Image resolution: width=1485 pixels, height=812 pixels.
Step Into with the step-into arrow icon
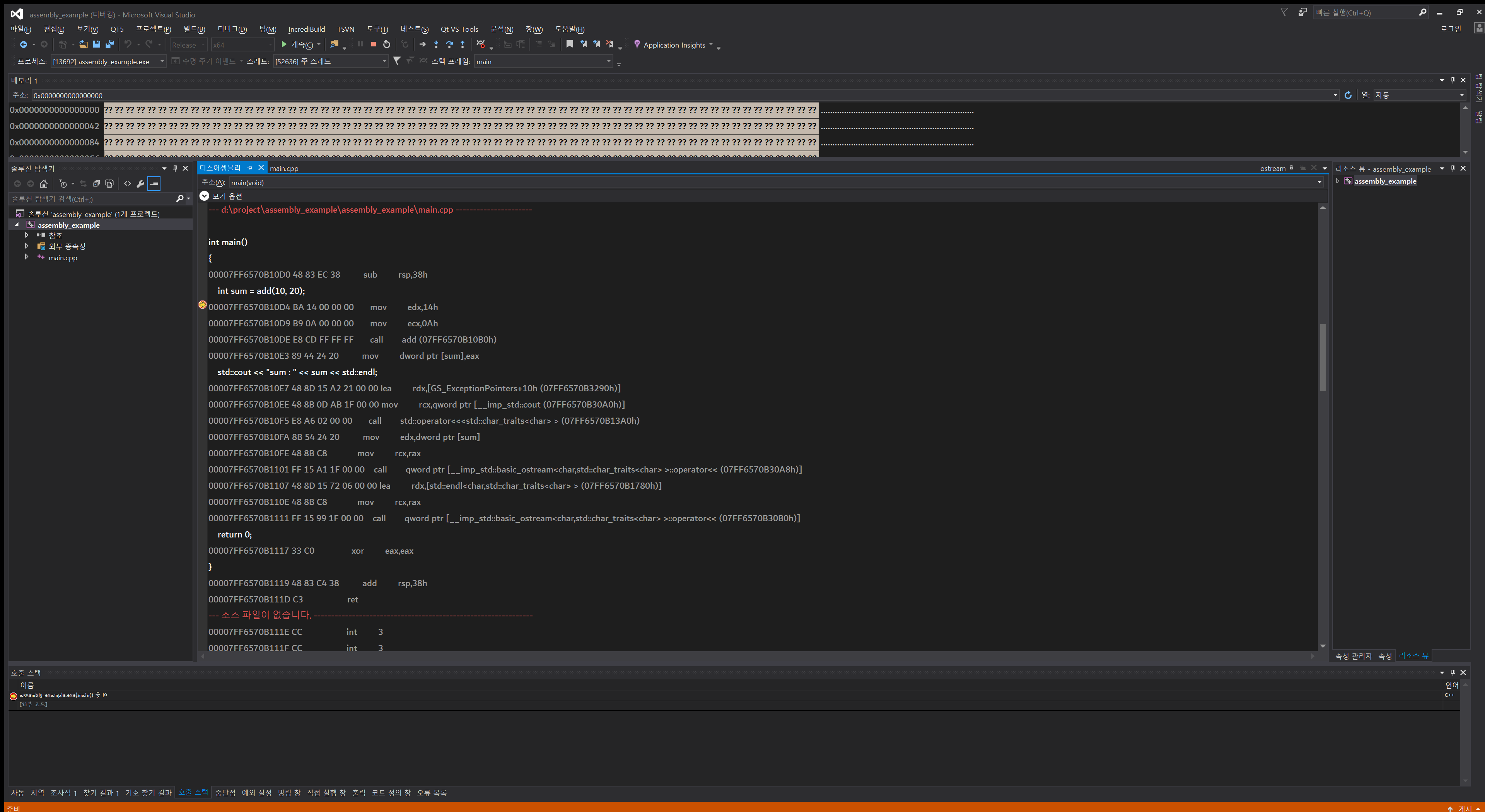[x=436, y=44]
